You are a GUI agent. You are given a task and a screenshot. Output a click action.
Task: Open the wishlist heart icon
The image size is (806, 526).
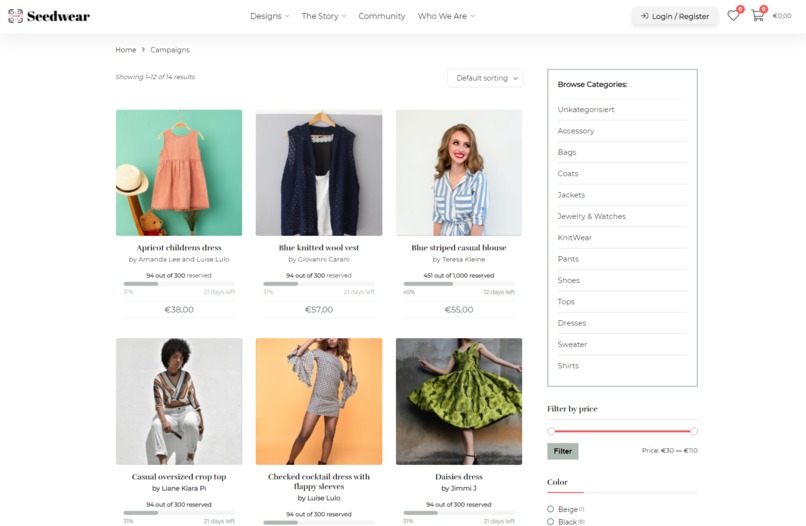733,15
